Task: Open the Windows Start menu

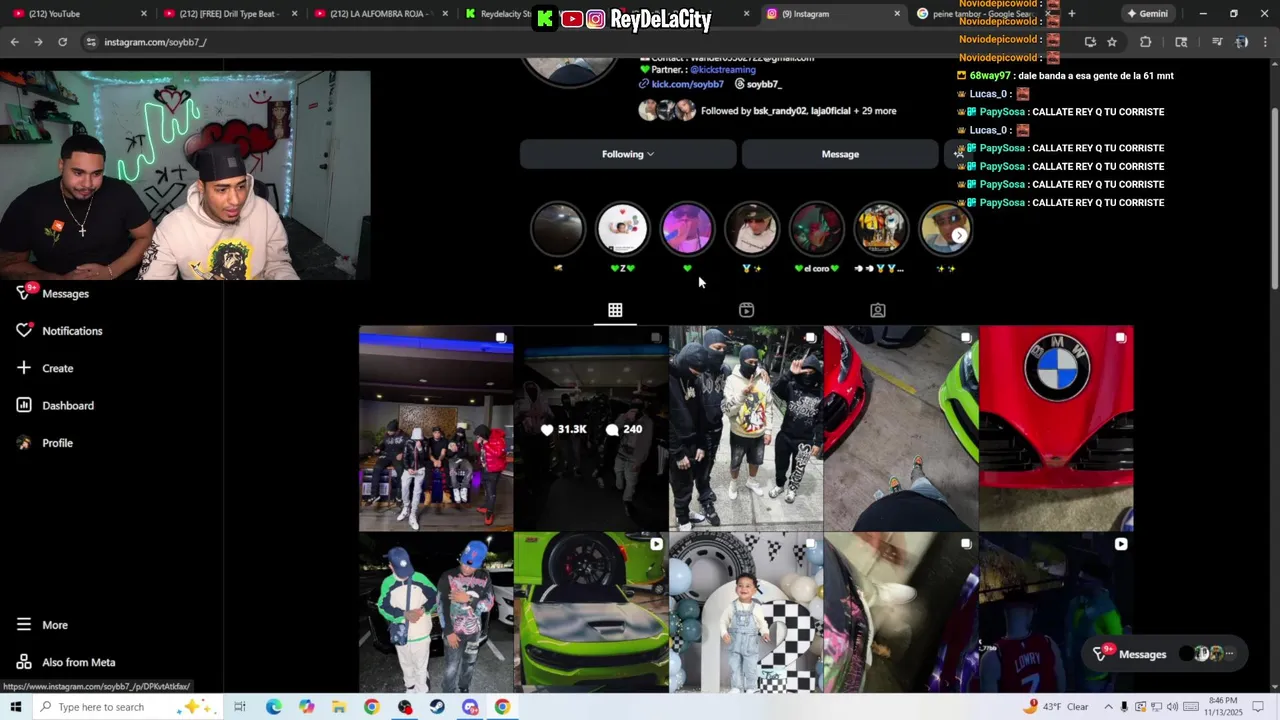Action: (15, 707)
